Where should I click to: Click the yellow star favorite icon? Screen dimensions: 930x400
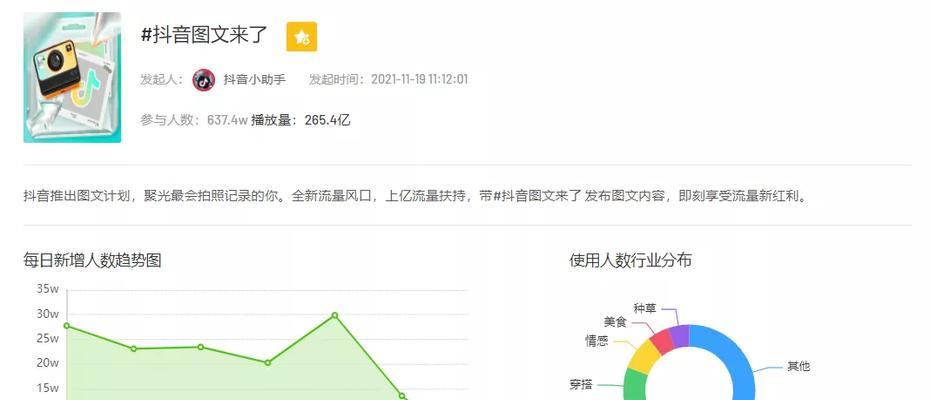click(301, 37)
